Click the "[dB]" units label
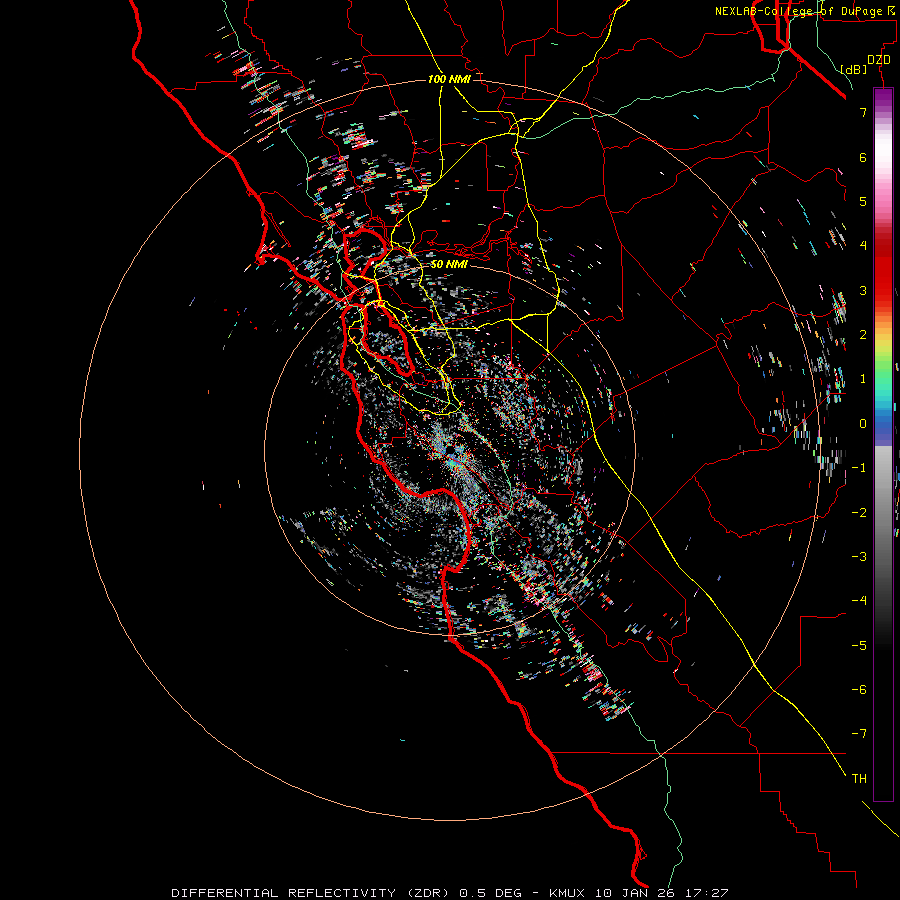Image resolution: width=900 pixels, height=900 pixels. coord(854,69)
